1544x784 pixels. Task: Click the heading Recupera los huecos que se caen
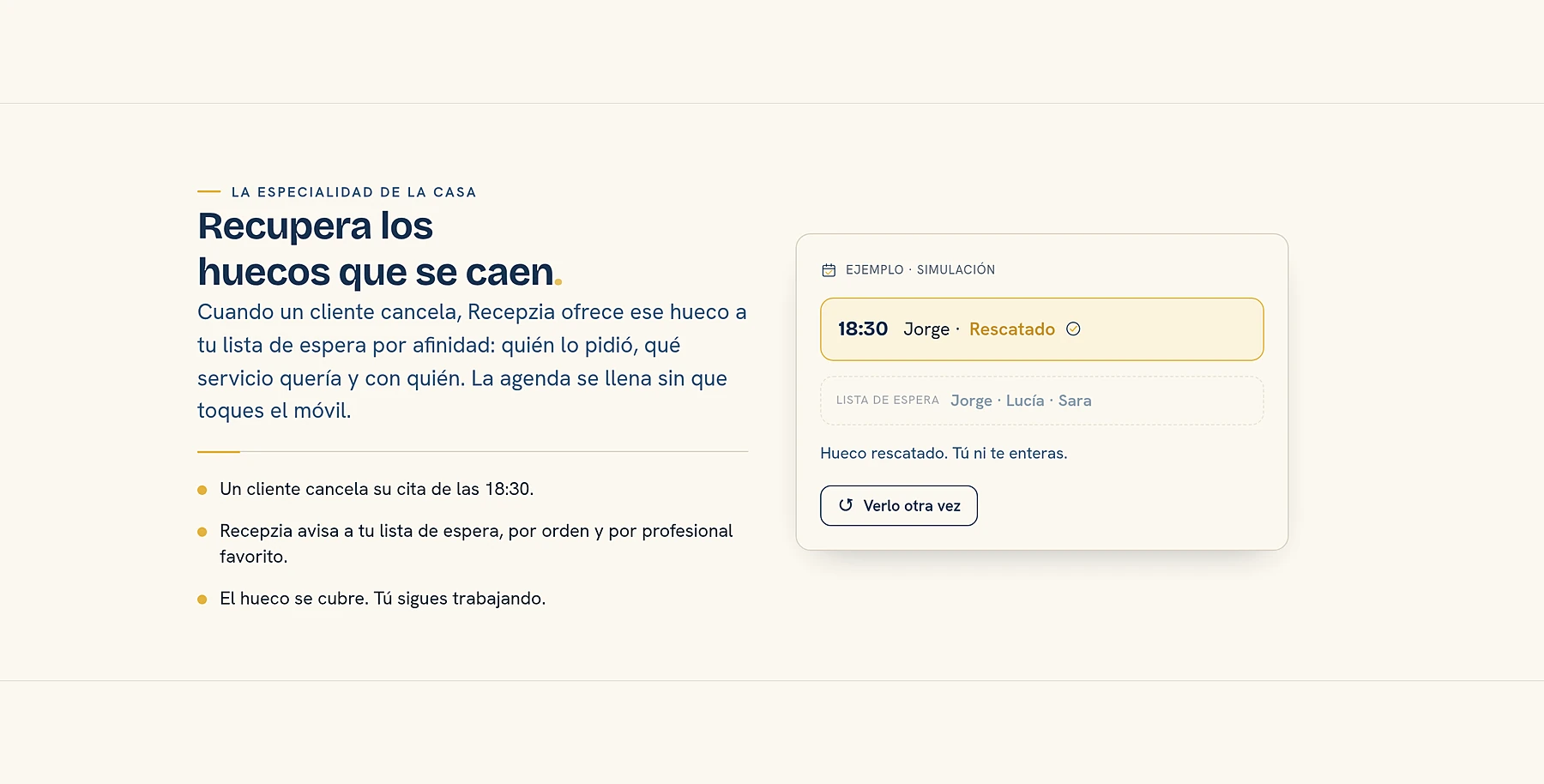[380, 249]
